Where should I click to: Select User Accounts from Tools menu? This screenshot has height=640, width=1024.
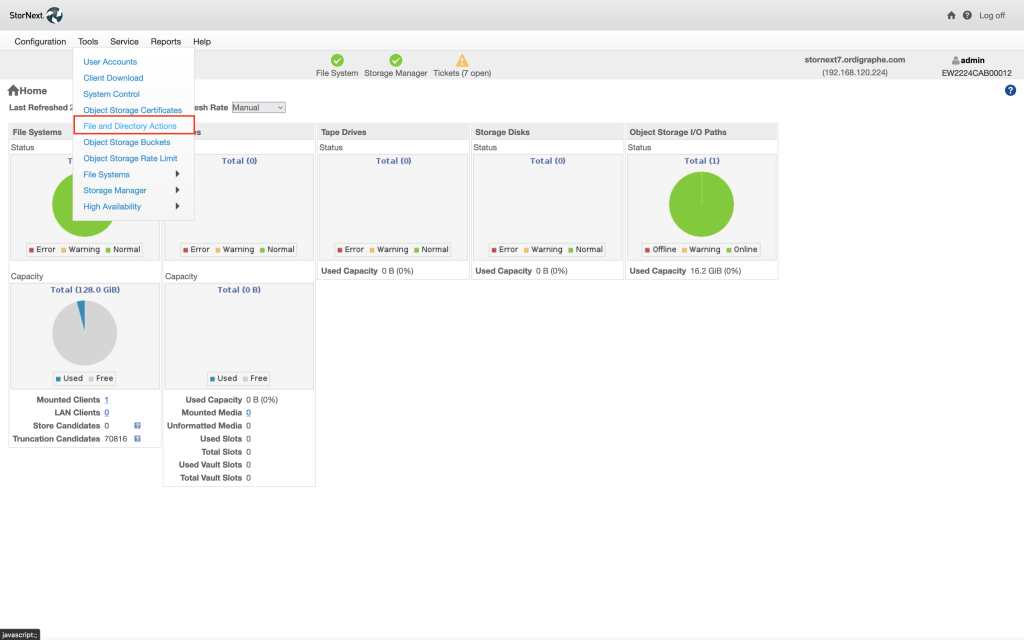click(110, 62)
